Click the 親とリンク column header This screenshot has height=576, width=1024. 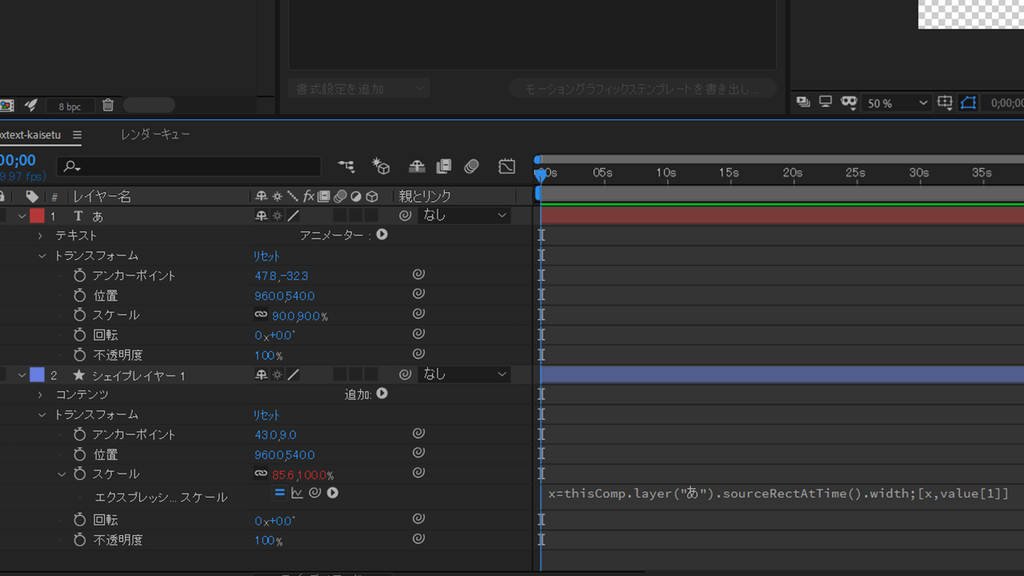tap(424, 197)
